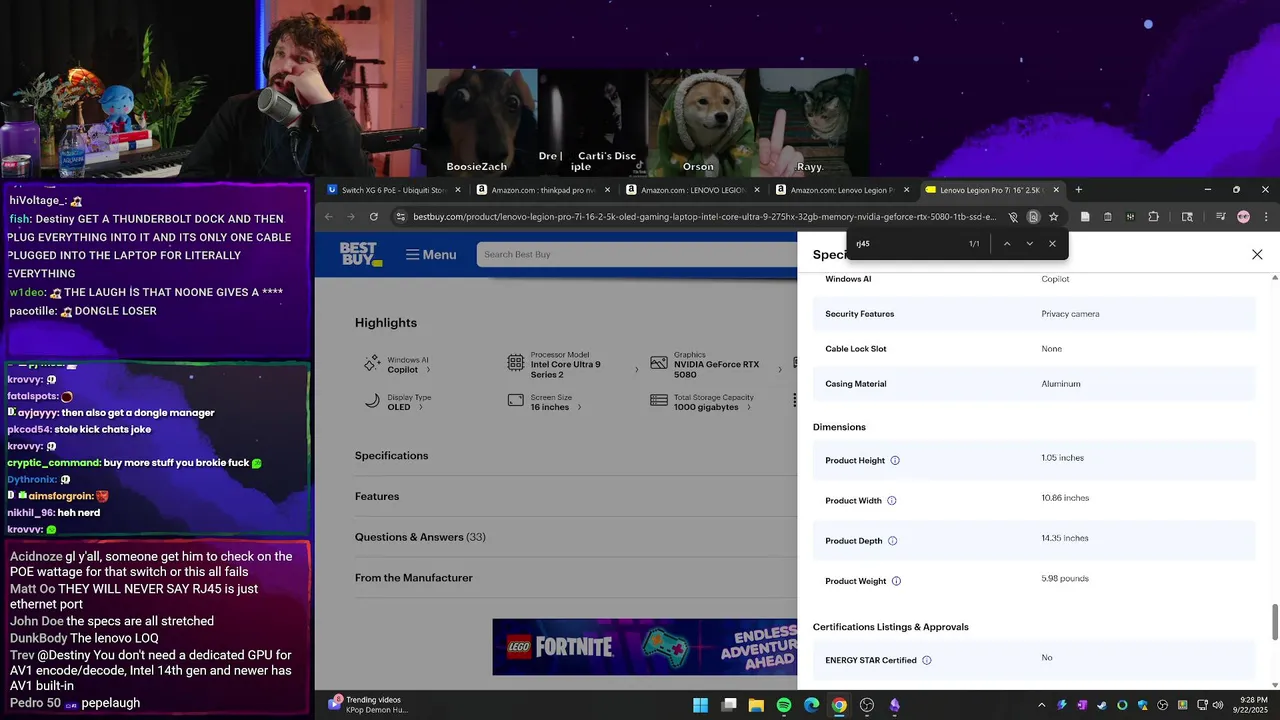Show hidden system tray icons
This screenshot has height=720, width=1280.
point(1041,705)
